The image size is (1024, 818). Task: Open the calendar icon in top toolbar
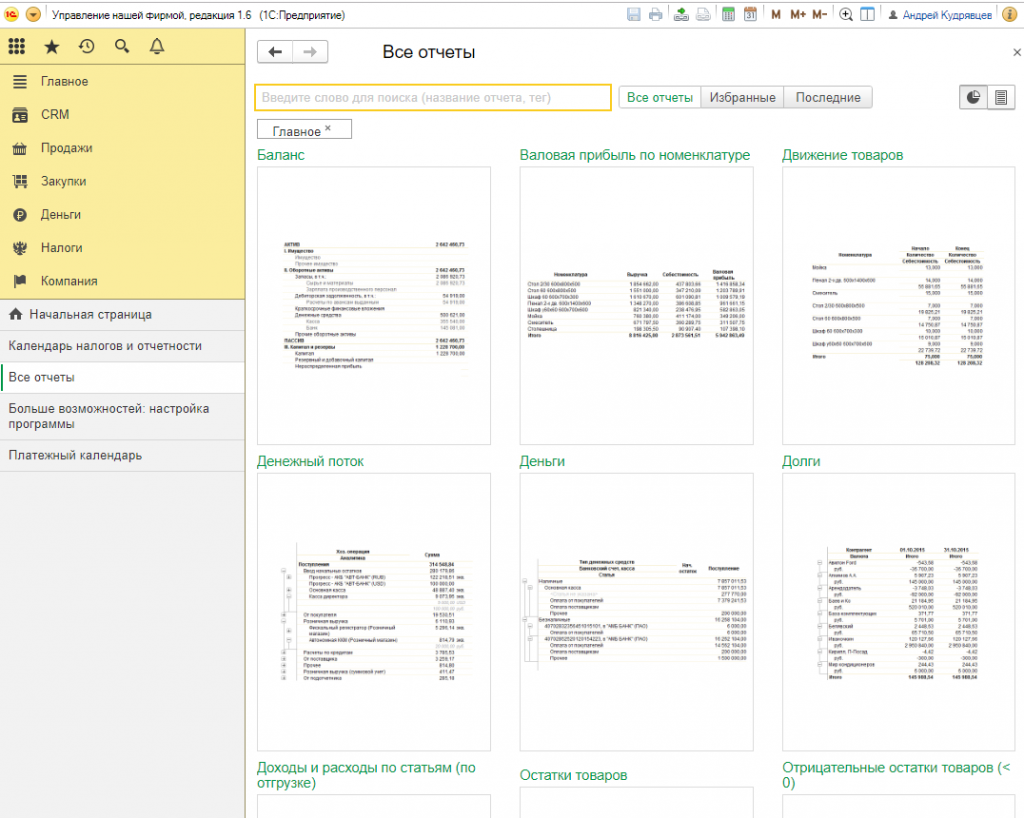(751, 15)
